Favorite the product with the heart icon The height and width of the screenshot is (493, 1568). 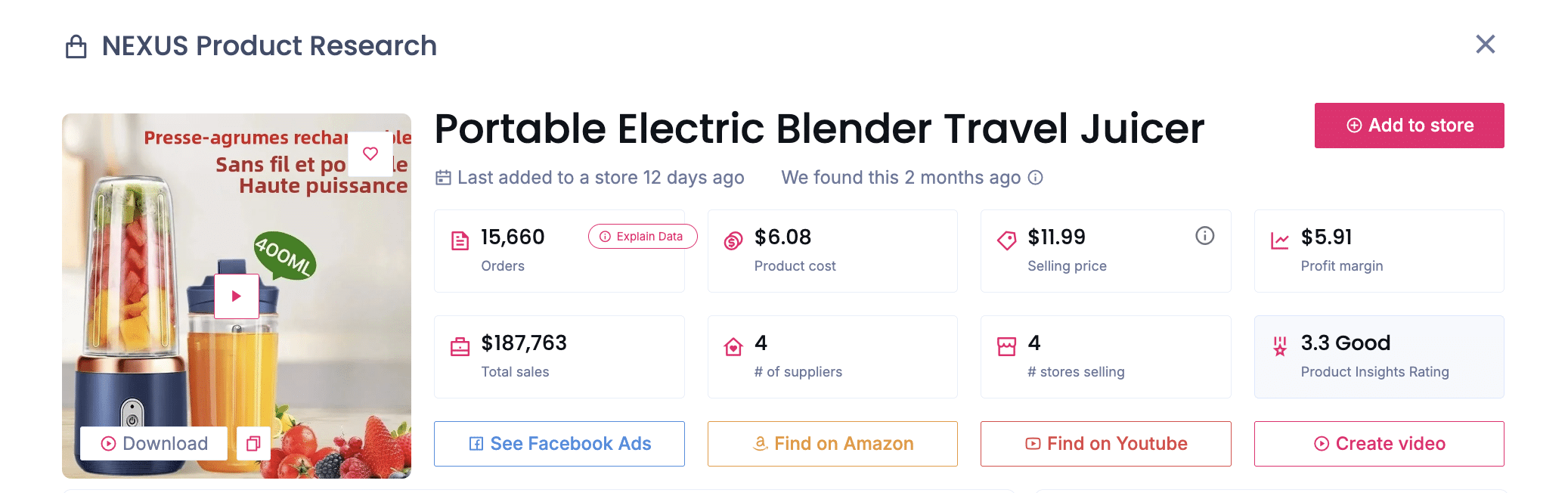(370, 153)
